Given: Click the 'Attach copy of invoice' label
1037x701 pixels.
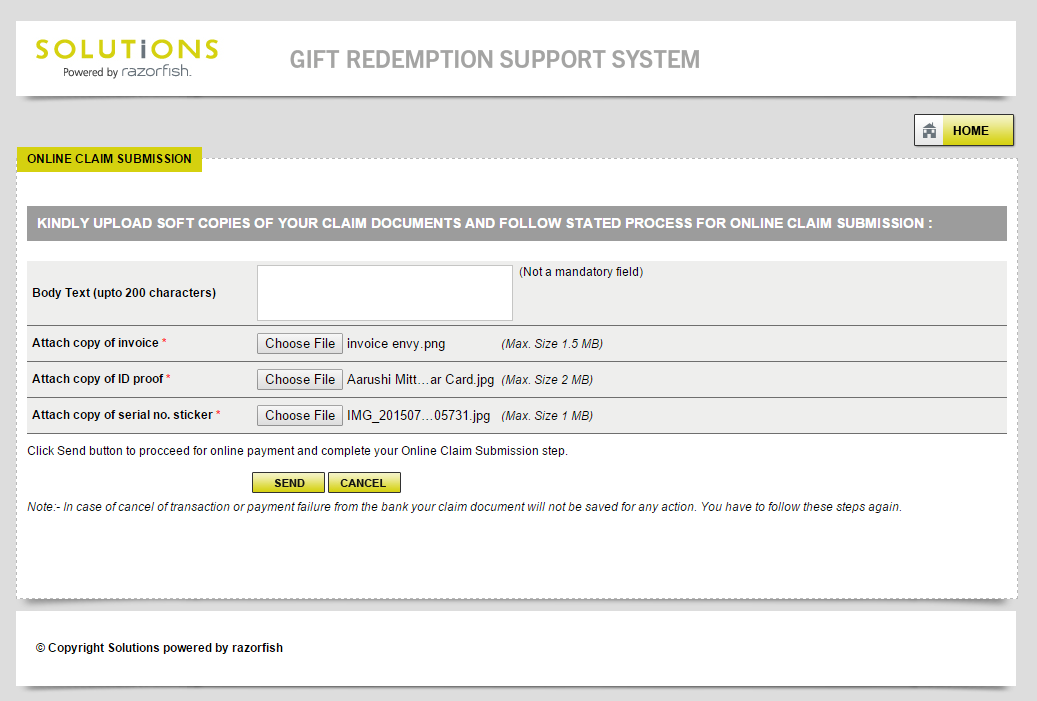Looking at the screenshot, I should click(x=96, y=343).
